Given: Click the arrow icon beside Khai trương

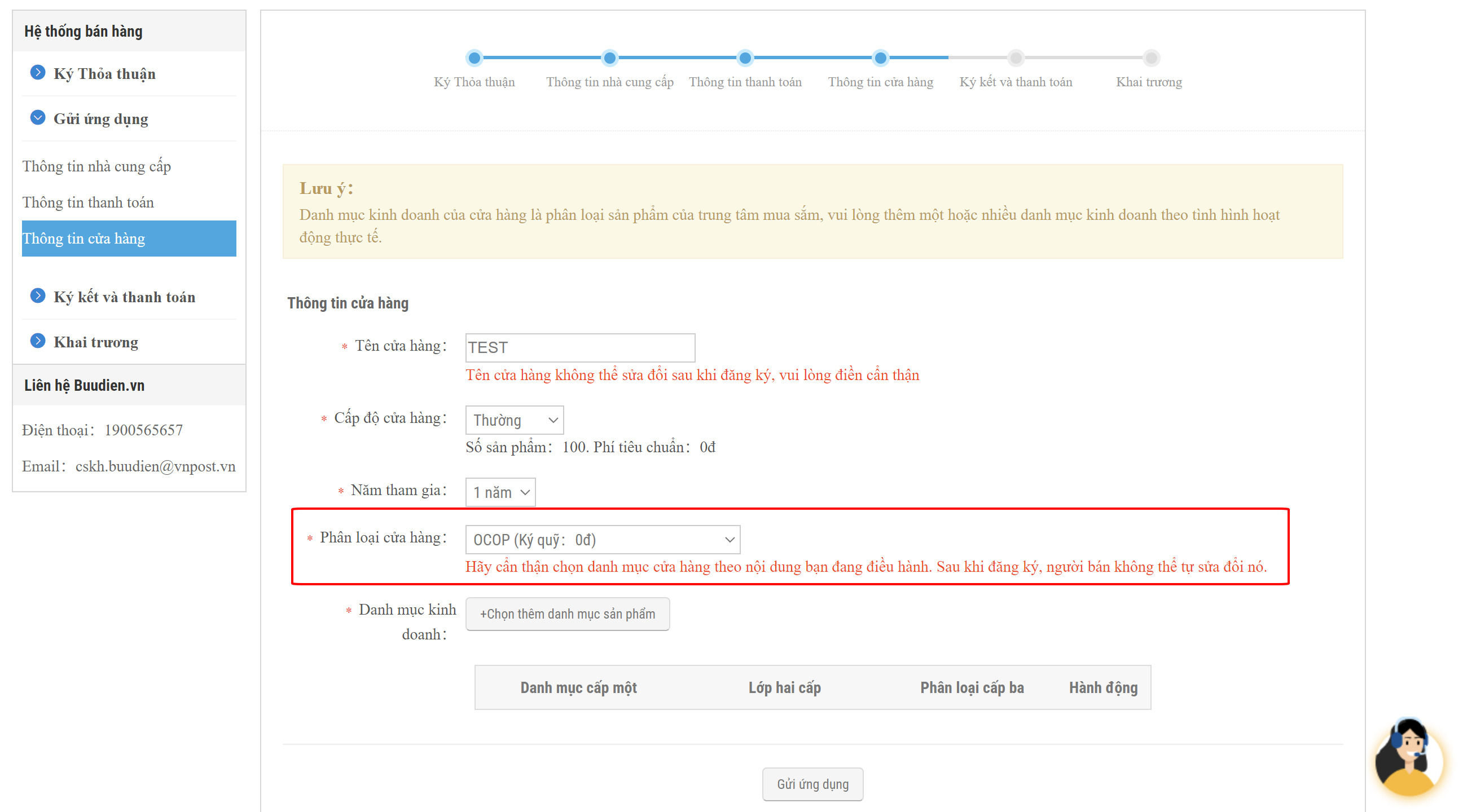Looking at the screenshot, I should pyautogui.click(x=37, y=341).
